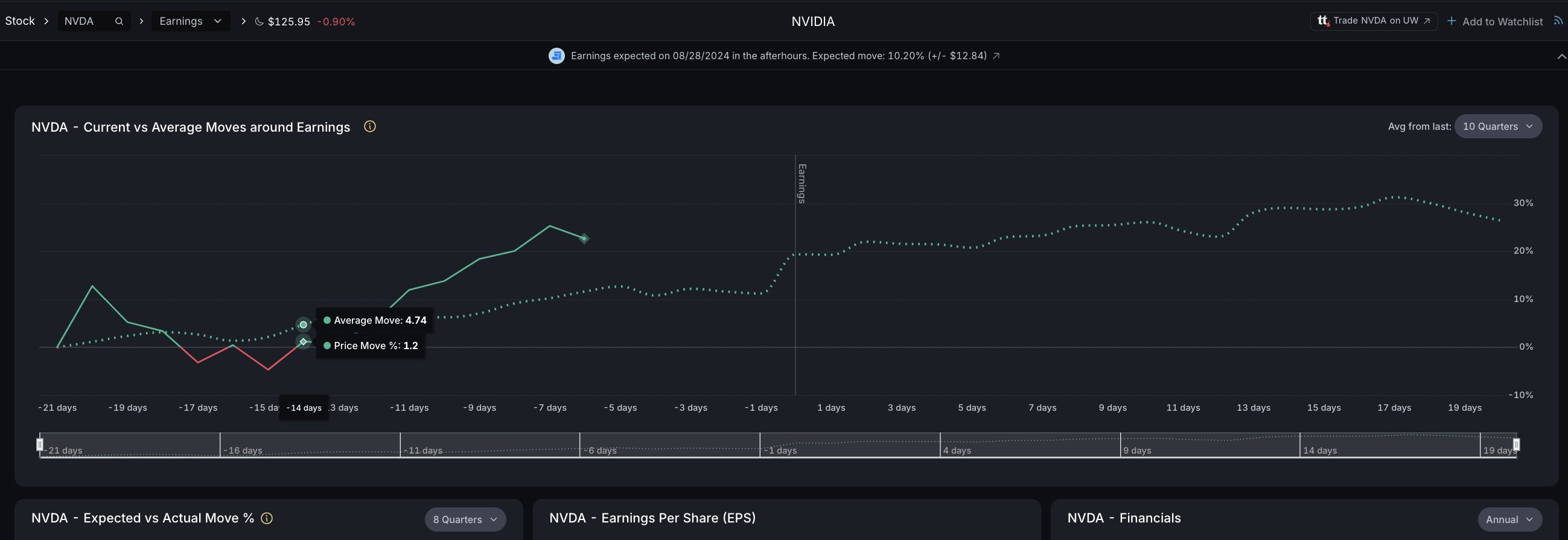Click Add to Watchlist link
Screen dimensions: 1568x540
(x=1495, y=21)
